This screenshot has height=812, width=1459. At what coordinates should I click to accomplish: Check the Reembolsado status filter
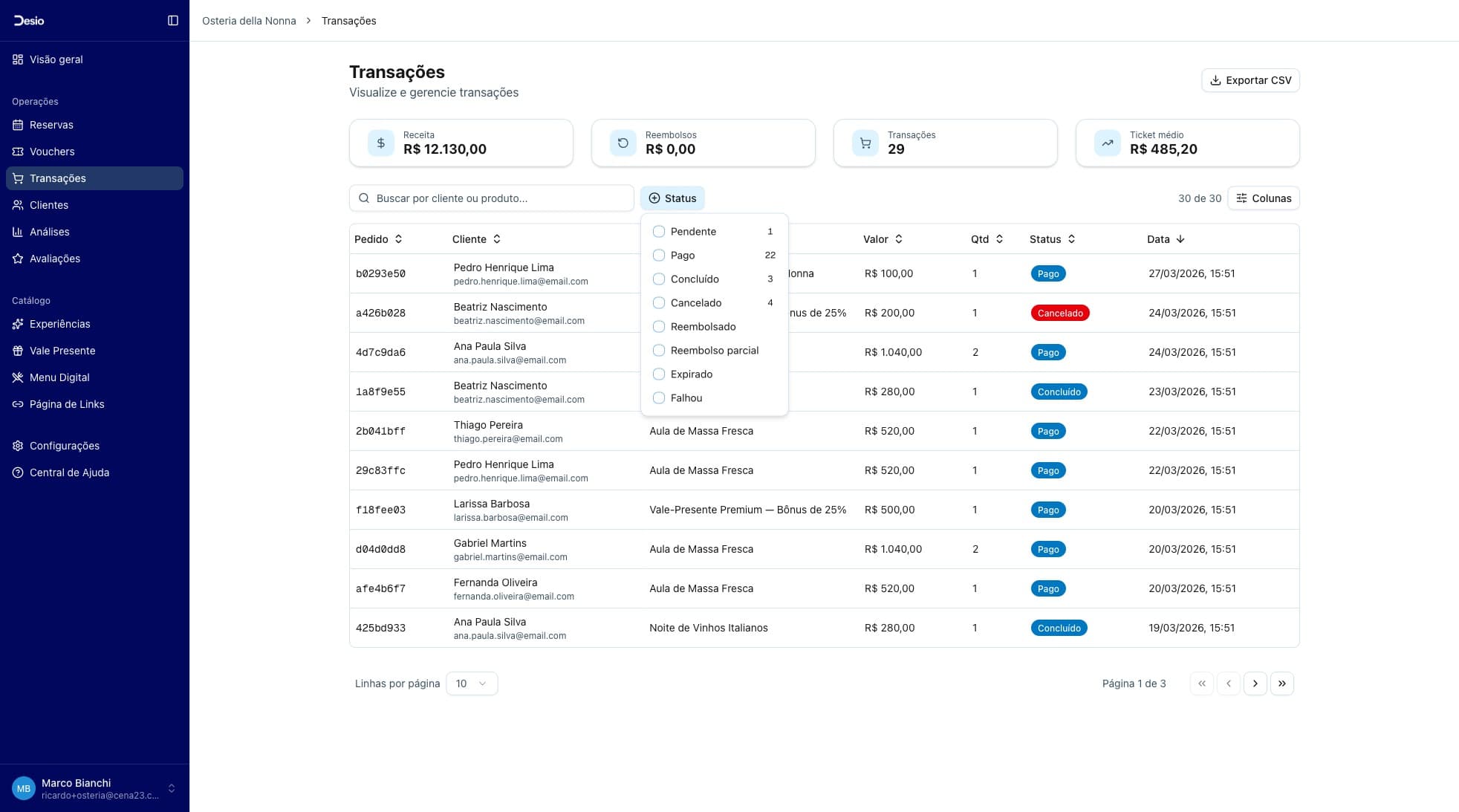pyautogui.click(x=659, y=327)
